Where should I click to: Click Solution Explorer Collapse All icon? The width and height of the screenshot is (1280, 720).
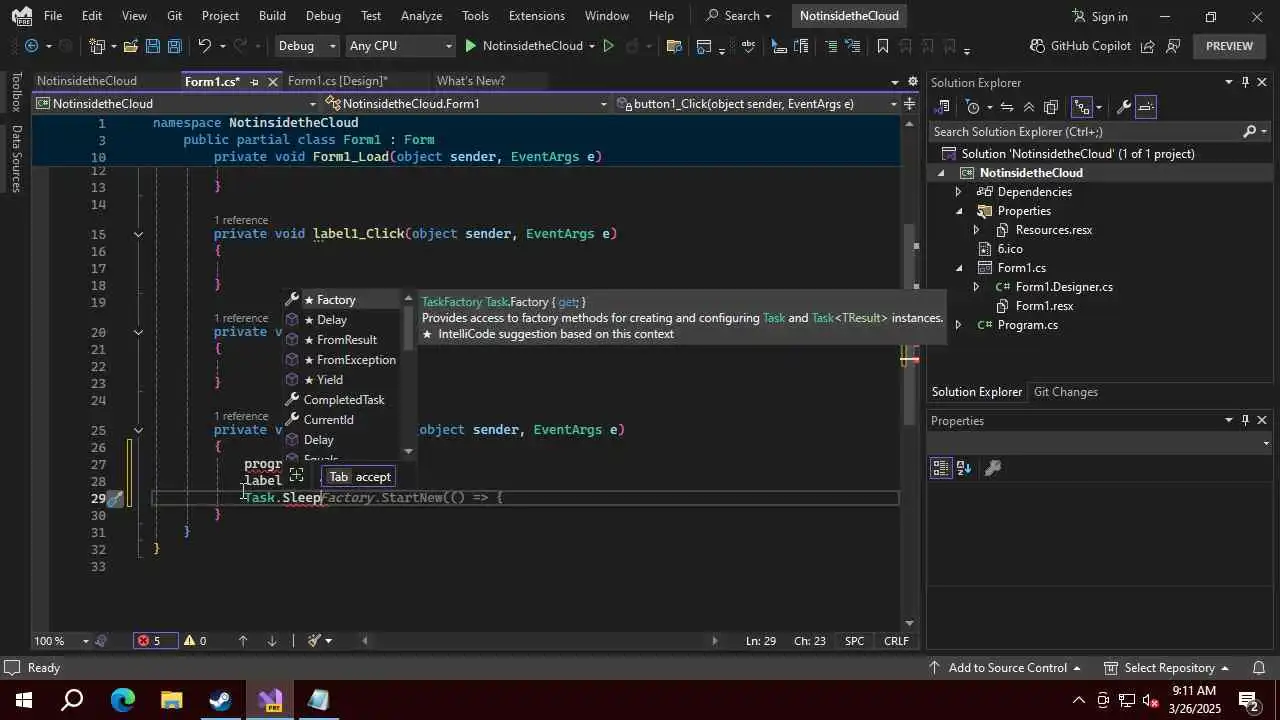pos(1028,107)
